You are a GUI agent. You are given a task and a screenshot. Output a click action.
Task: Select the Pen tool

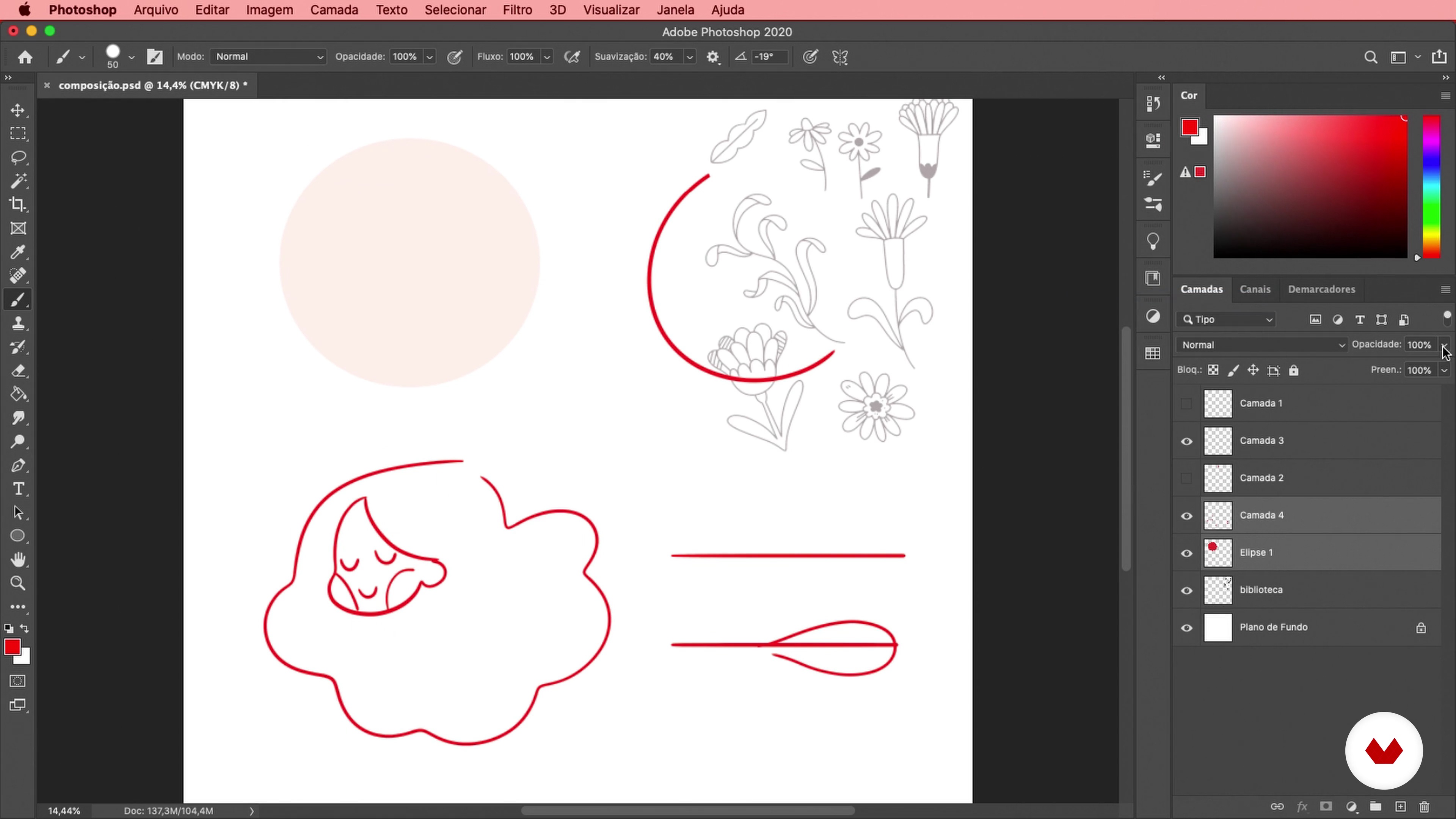click(18, 466)
